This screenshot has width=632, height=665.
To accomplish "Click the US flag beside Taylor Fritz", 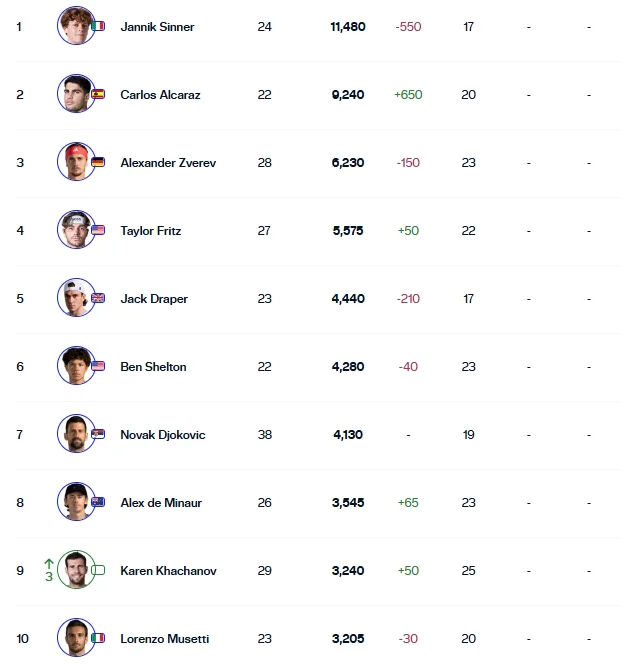I will coord(98,230).
